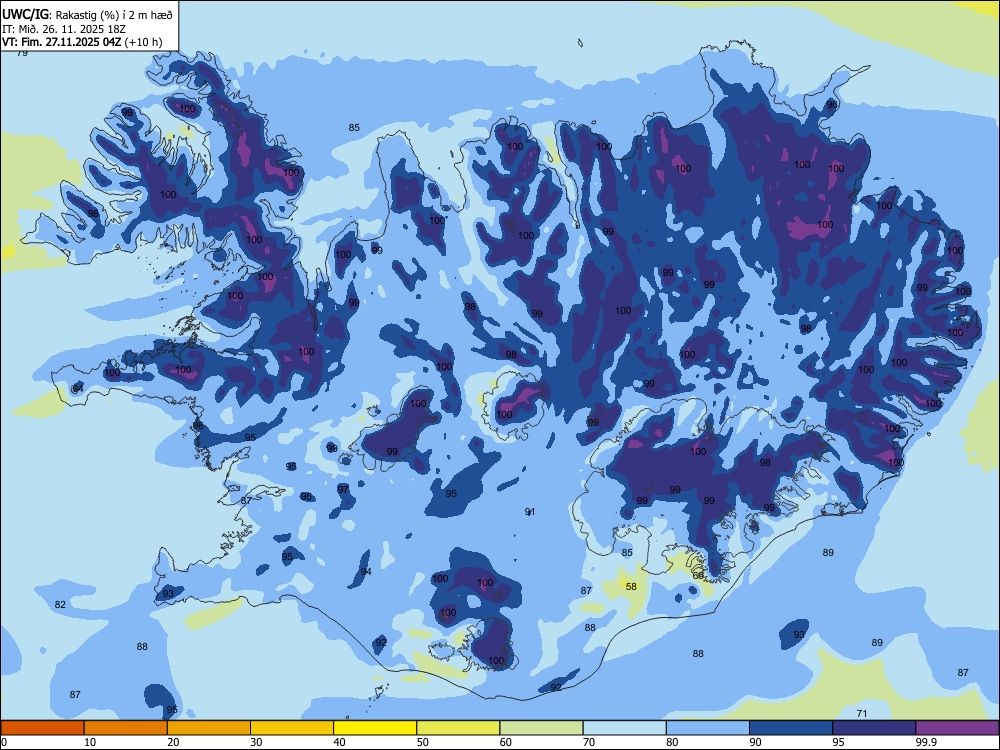Click the 'IT: Mið. 26. 11. 2025 18Z' line
Image resolution: width=1000 pixels, height=750 pixels.
coord(65,29)
